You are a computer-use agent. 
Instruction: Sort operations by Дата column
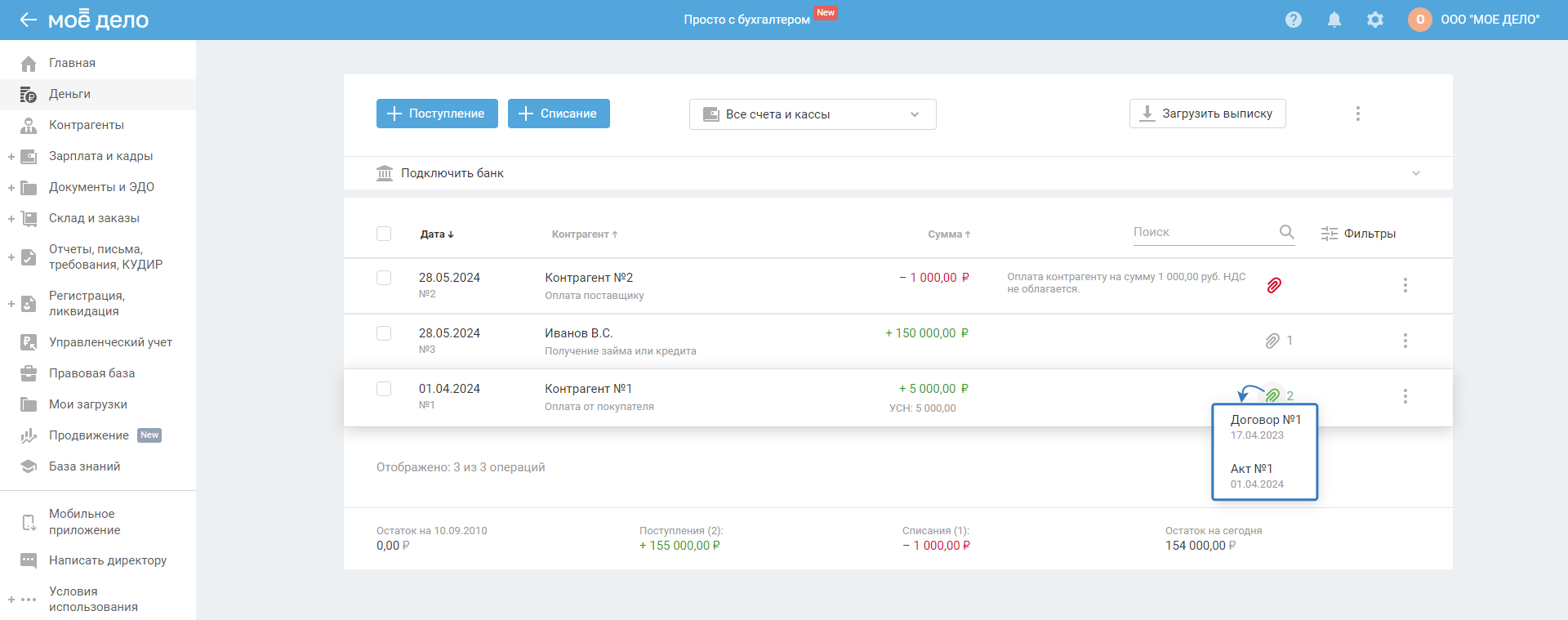tap(437, 234)
